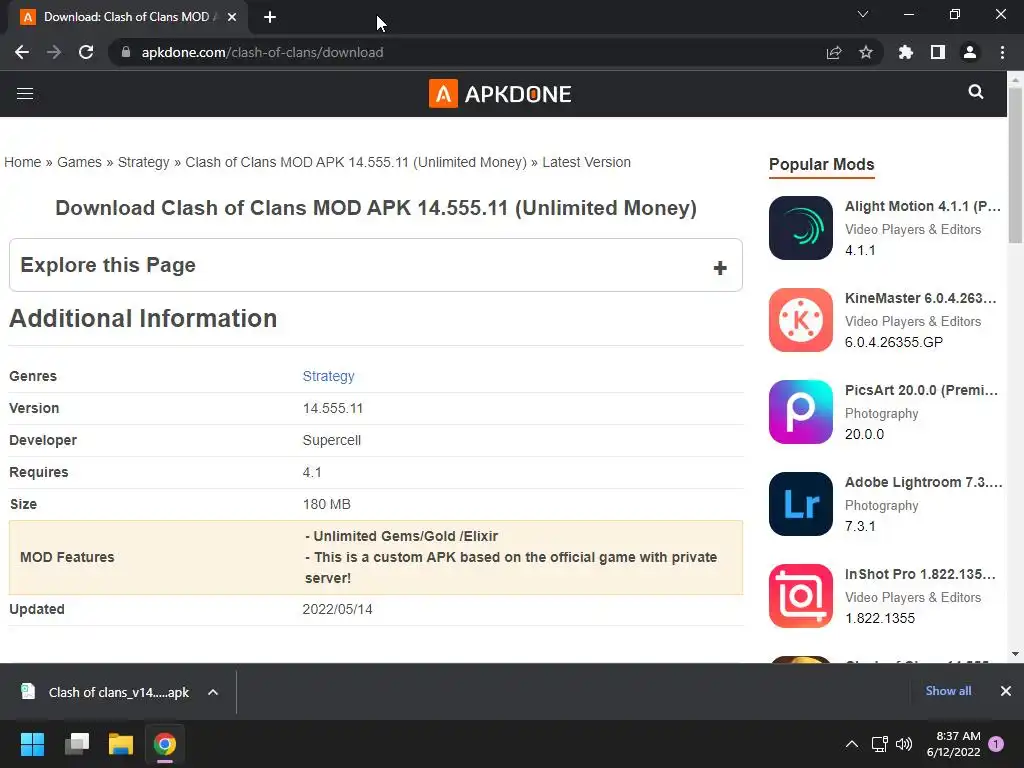
Task: Open the KineMaster app icon
Action: (x=801, y=320)
